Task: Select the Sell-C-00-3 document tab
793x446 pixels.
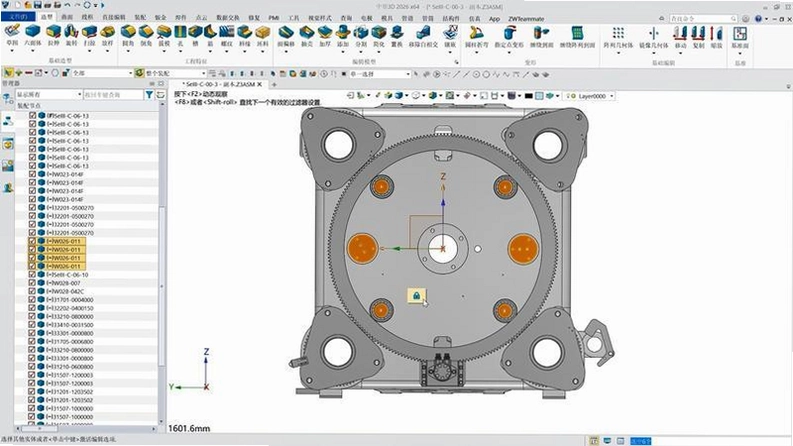Action: click(217, 84)
